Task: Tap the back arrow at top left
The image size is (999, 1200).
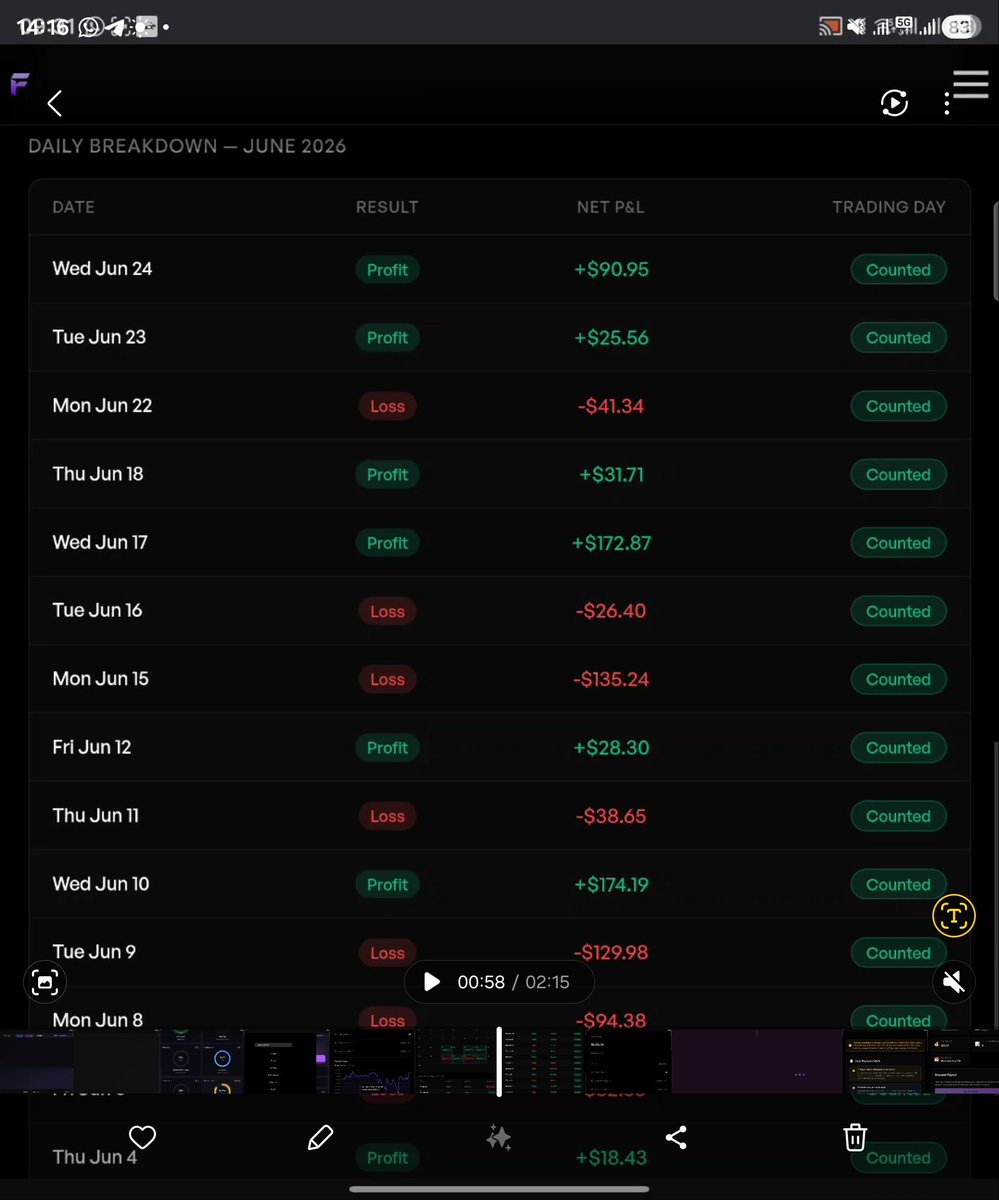Action: tap(55, 103)
